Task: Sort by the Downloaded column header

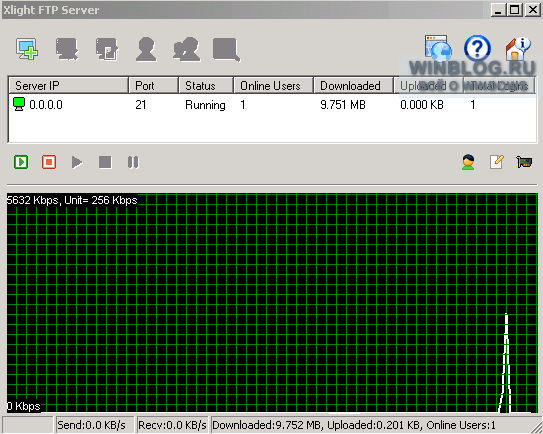Action: pyautogui.click(x=354, y=86)
